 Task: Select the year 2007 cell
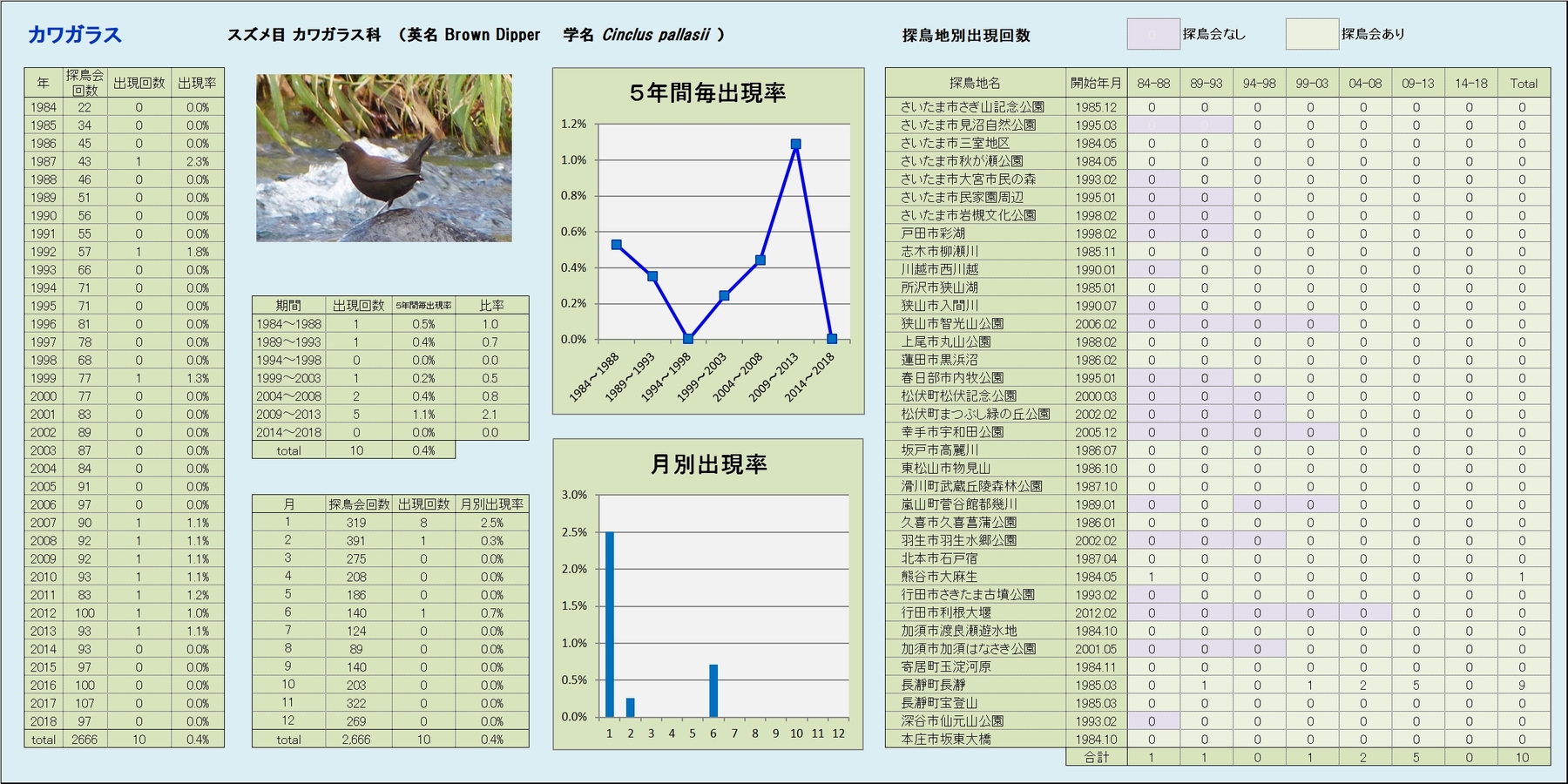click(43, 524)
